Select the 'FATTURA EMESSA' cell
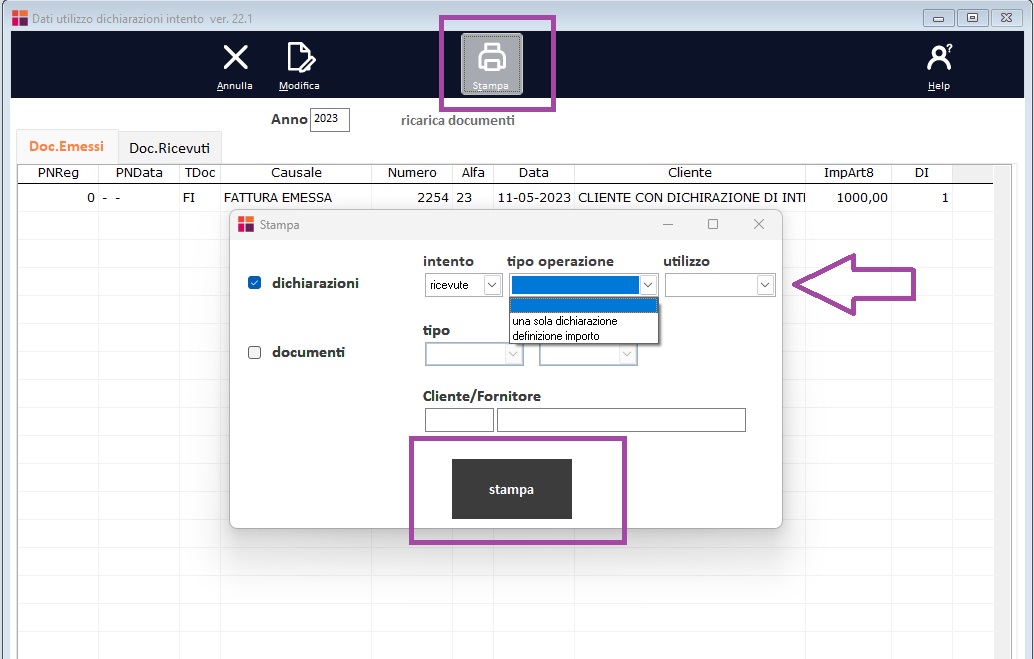This screenshot has height=659, width=1034. [296, 198]
